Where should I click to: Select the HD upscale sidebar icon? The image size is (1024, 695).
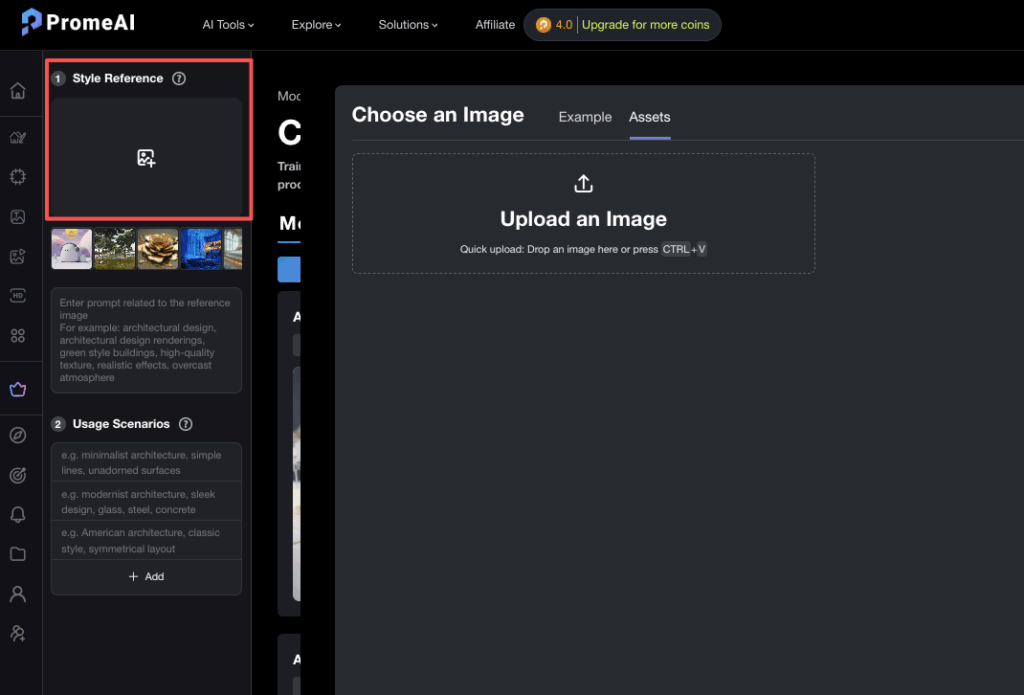[18, 296]
